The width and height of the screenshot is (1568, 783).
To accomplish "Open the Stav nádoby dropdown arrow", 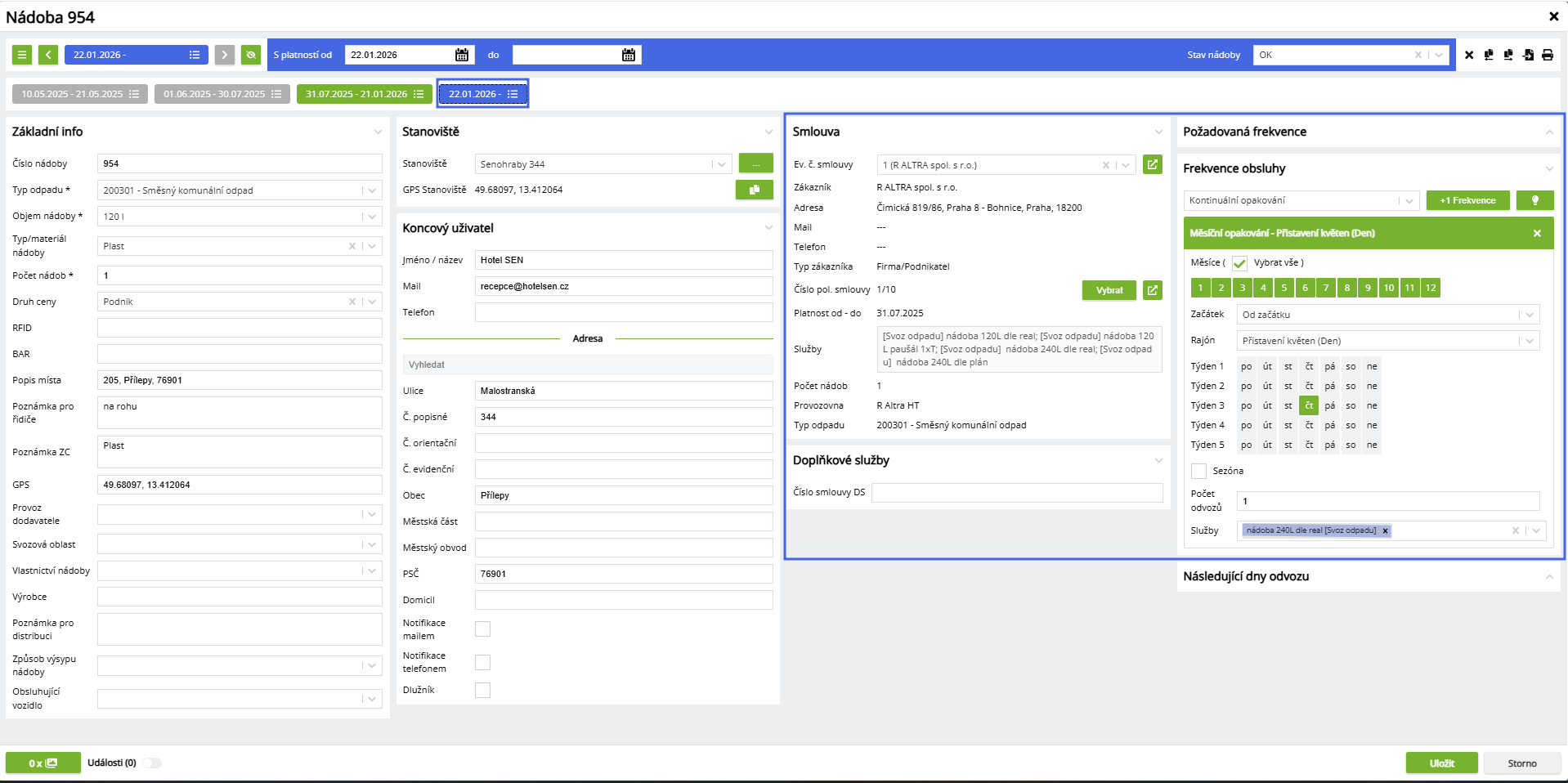I will (x=1439, y=55).
